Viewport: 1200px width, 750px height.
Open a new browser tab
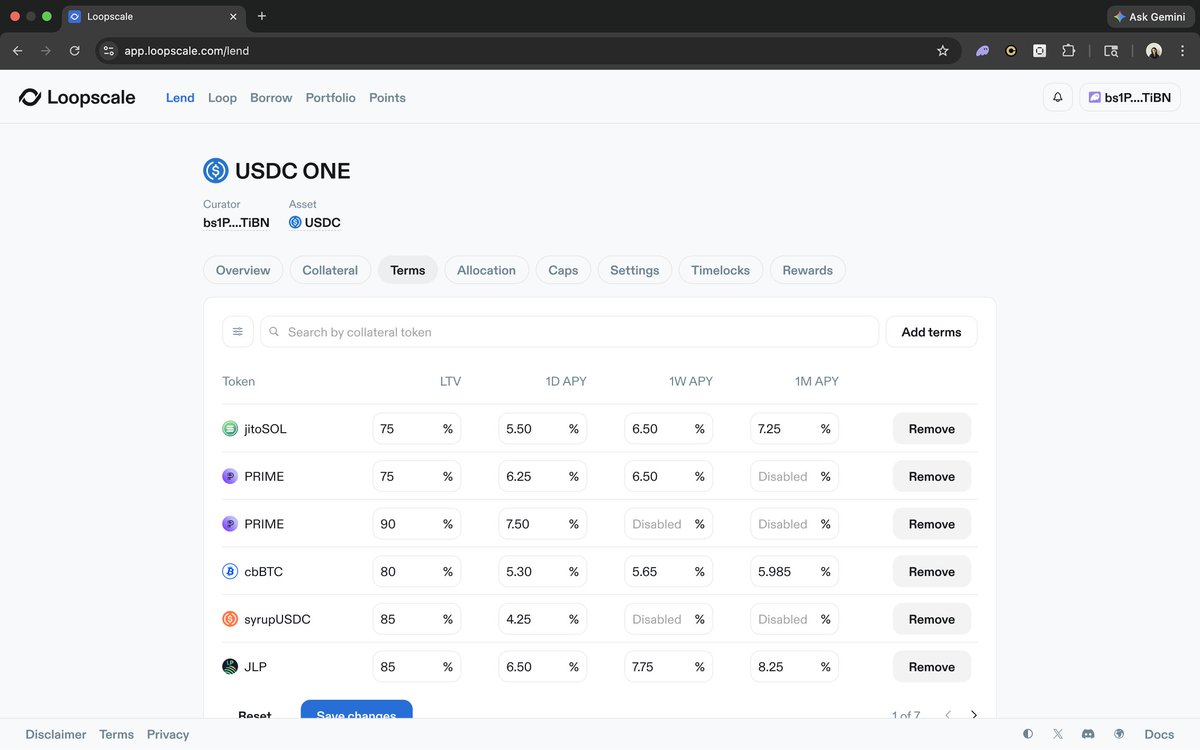[x=262, y=16]
